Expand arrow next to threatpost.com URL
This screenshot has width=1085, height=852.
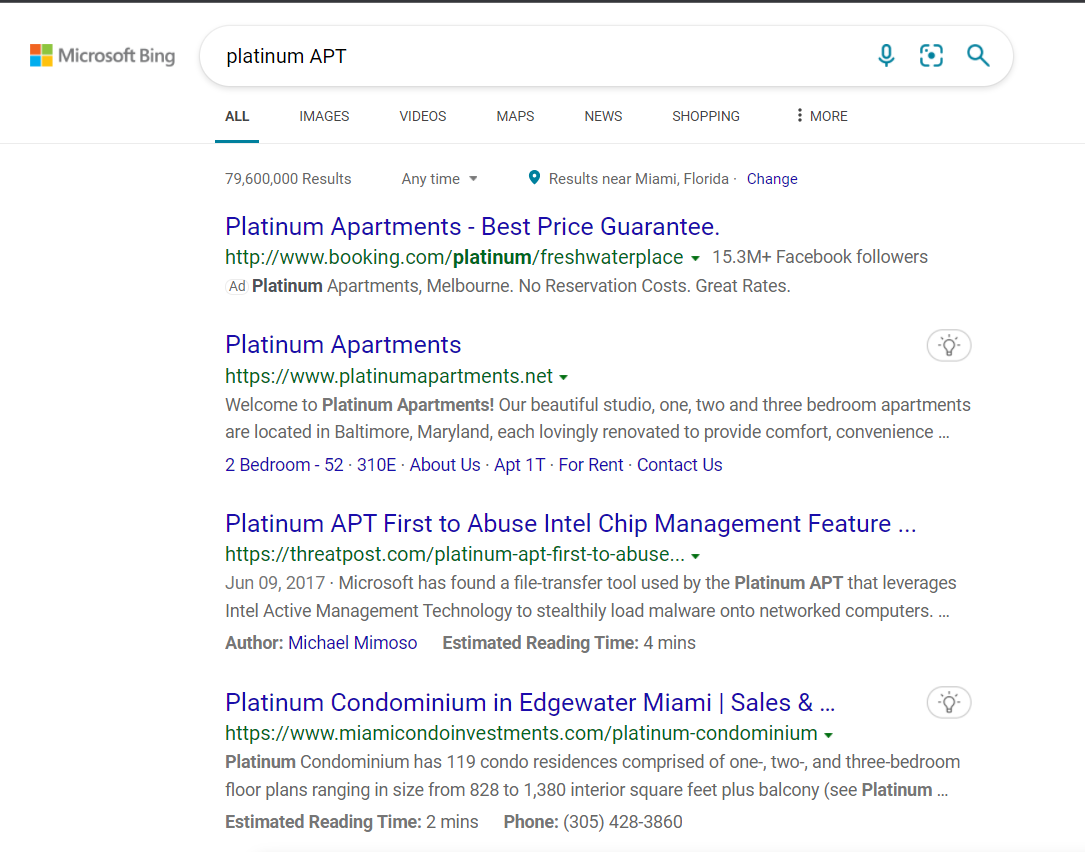pyautogui.click(x=696, y=556)
